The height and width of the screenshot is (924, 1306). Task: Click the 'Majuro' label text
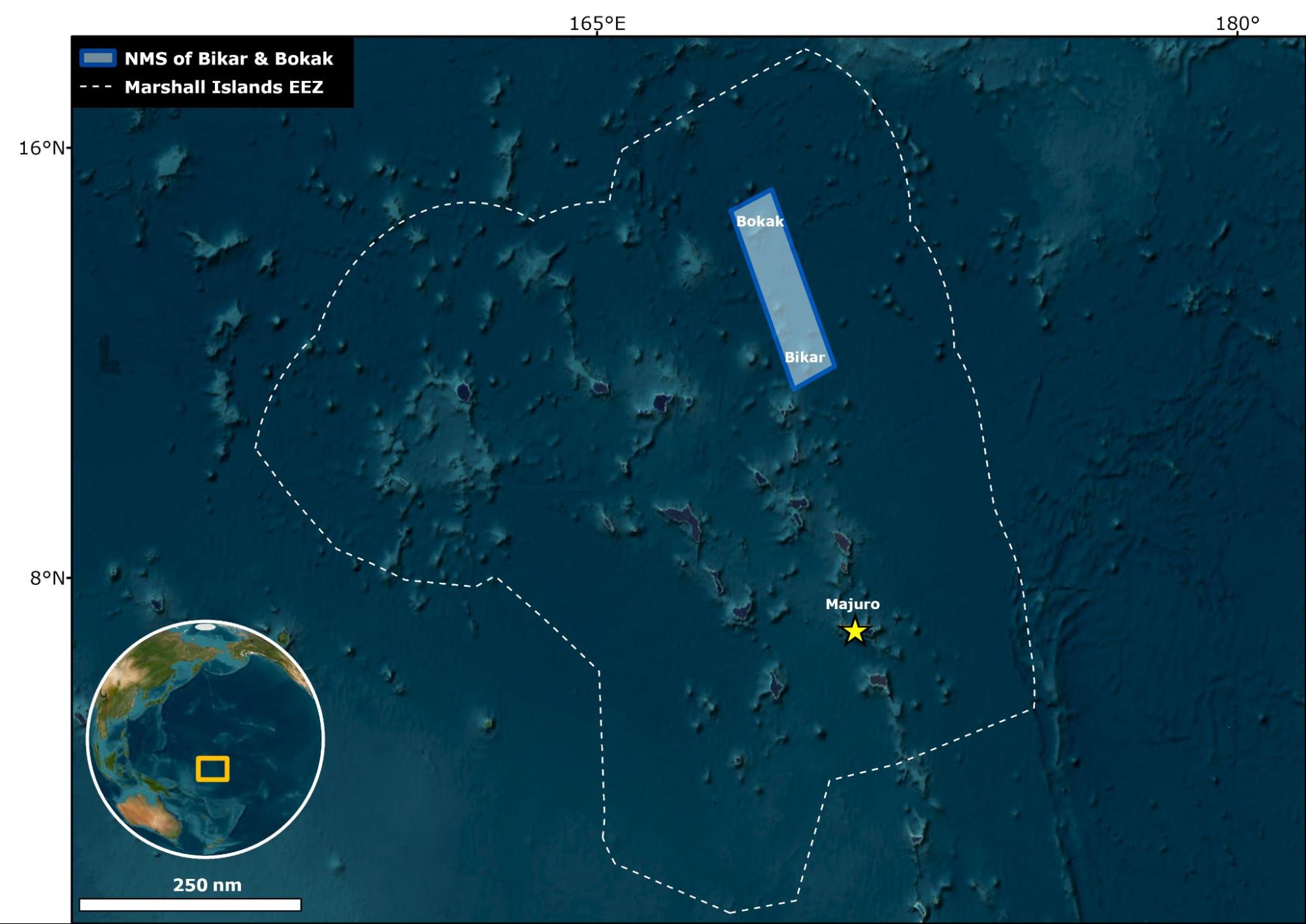(x=853, y=604)
